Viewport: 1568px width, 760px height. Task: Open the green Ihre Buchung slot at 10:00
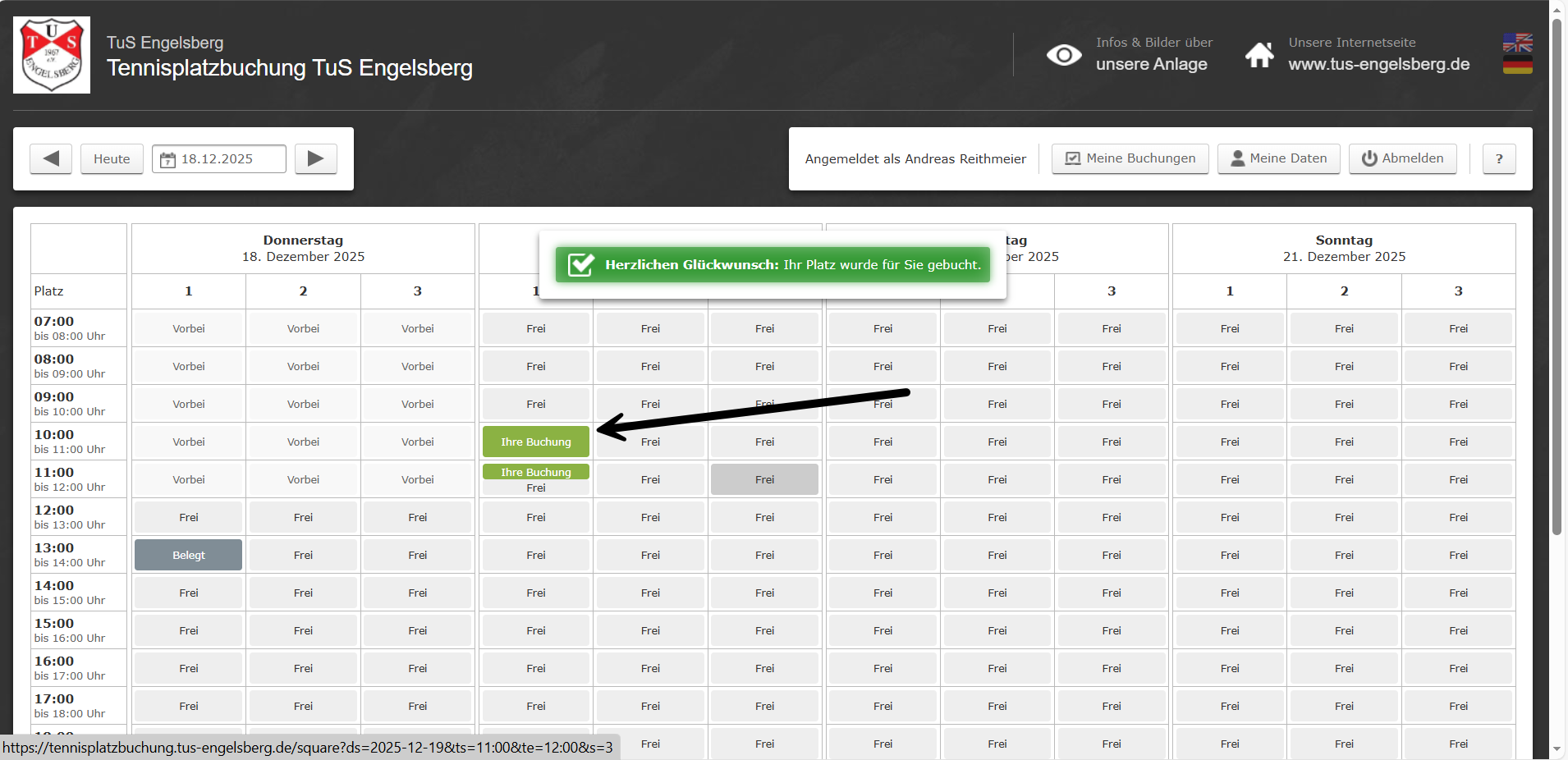[535, 442]
